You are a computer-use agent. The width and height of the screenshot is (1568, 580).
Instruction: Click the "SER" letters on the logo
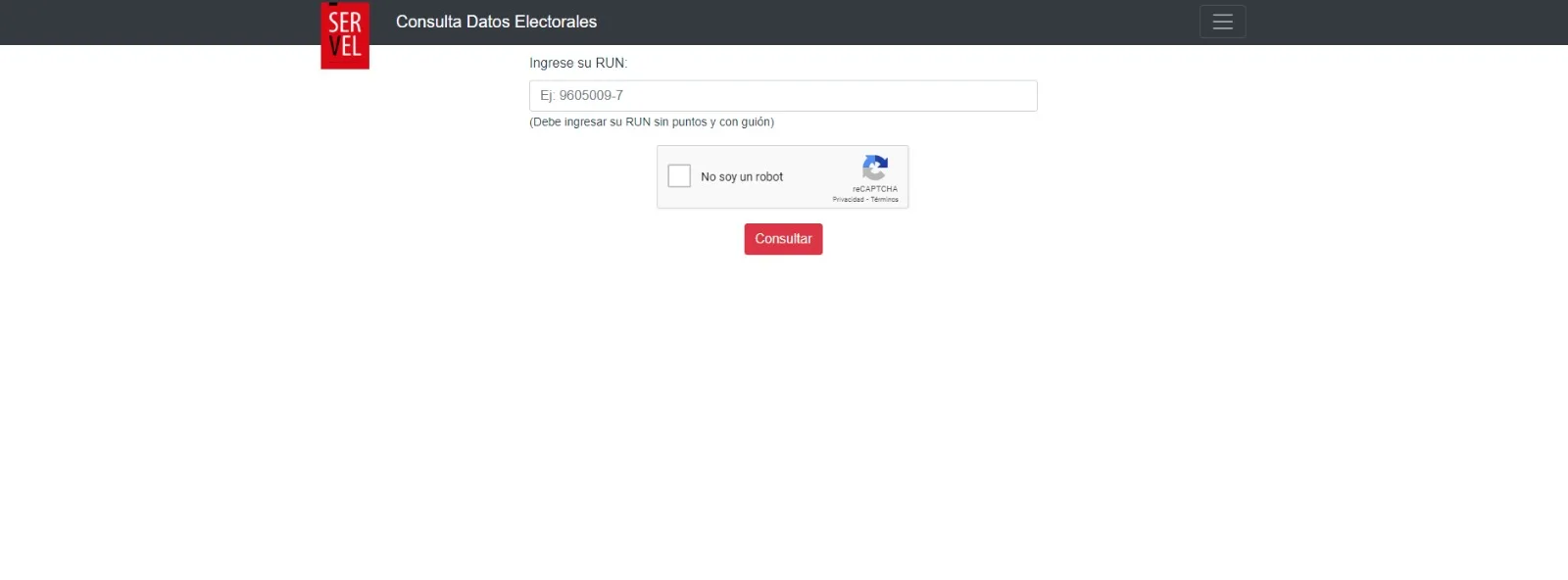(x=345, y=23)
